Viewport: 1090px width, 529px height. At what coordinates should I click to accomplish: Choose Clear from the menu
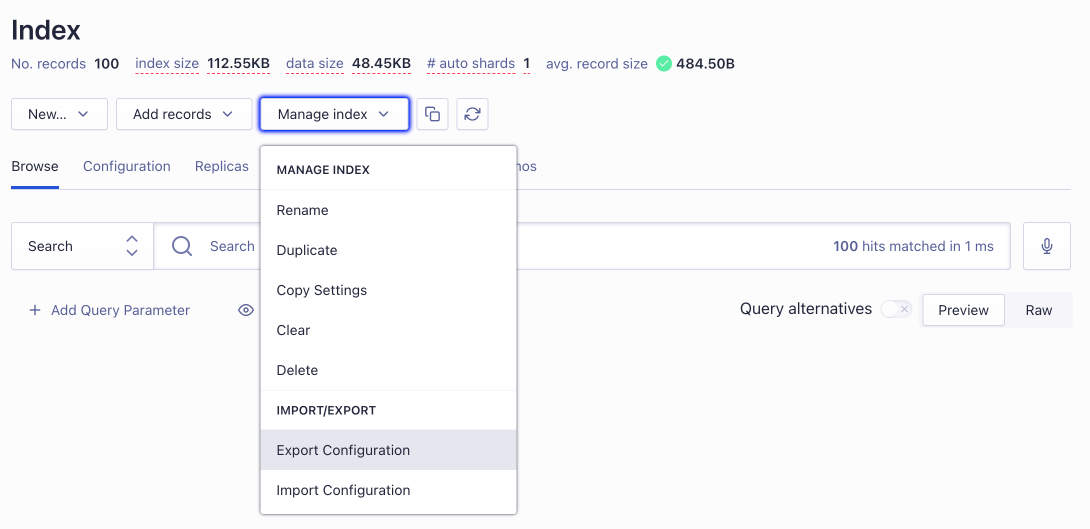389,330
